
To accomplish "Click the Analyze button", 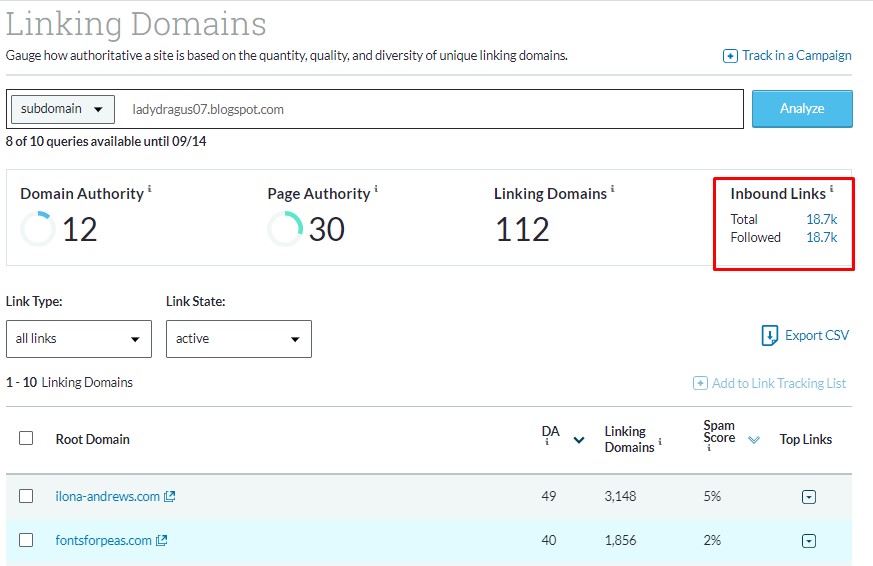I will click(x=802, y=109).
